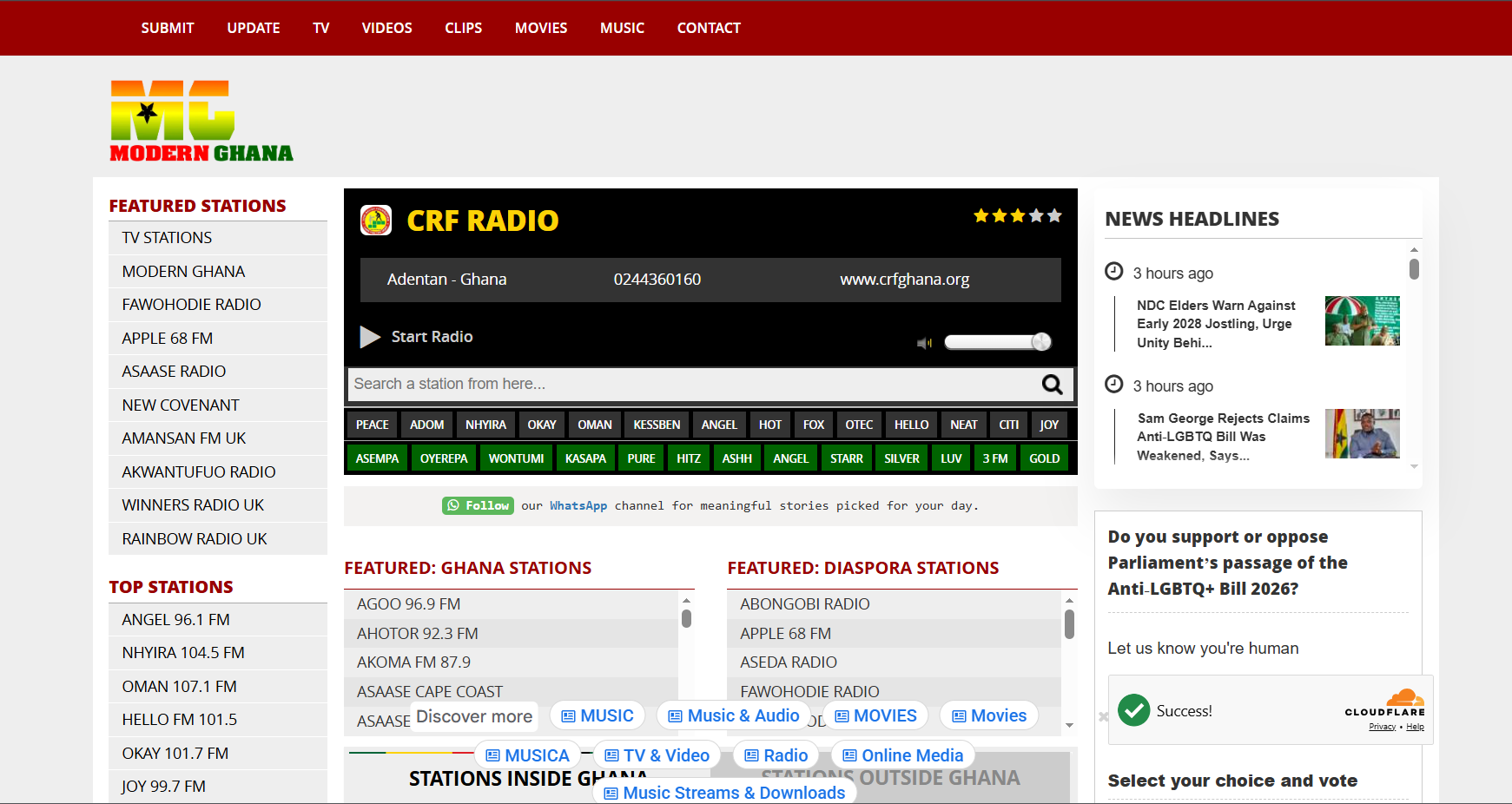Select the STARR station button
This screenshot has width=1512, height=804.
point(847,458)
